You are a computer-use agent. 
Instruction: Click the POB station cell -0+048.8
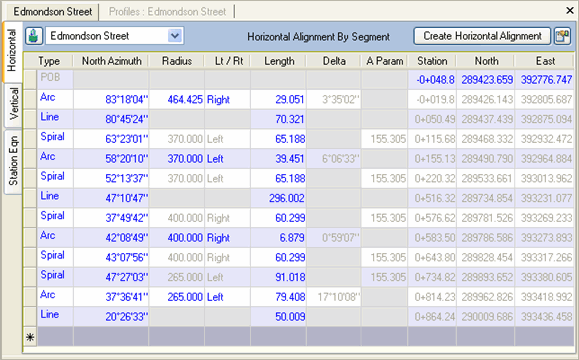(x=432, y=79)
